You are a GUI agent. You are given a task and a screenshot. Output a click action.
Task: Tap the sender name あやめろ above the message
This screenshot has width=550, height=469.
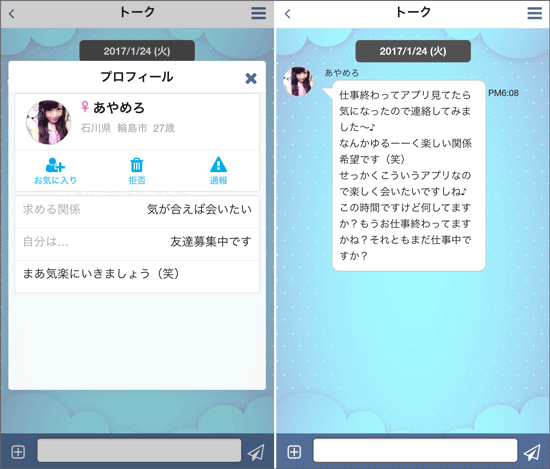[x=342, y=73]
